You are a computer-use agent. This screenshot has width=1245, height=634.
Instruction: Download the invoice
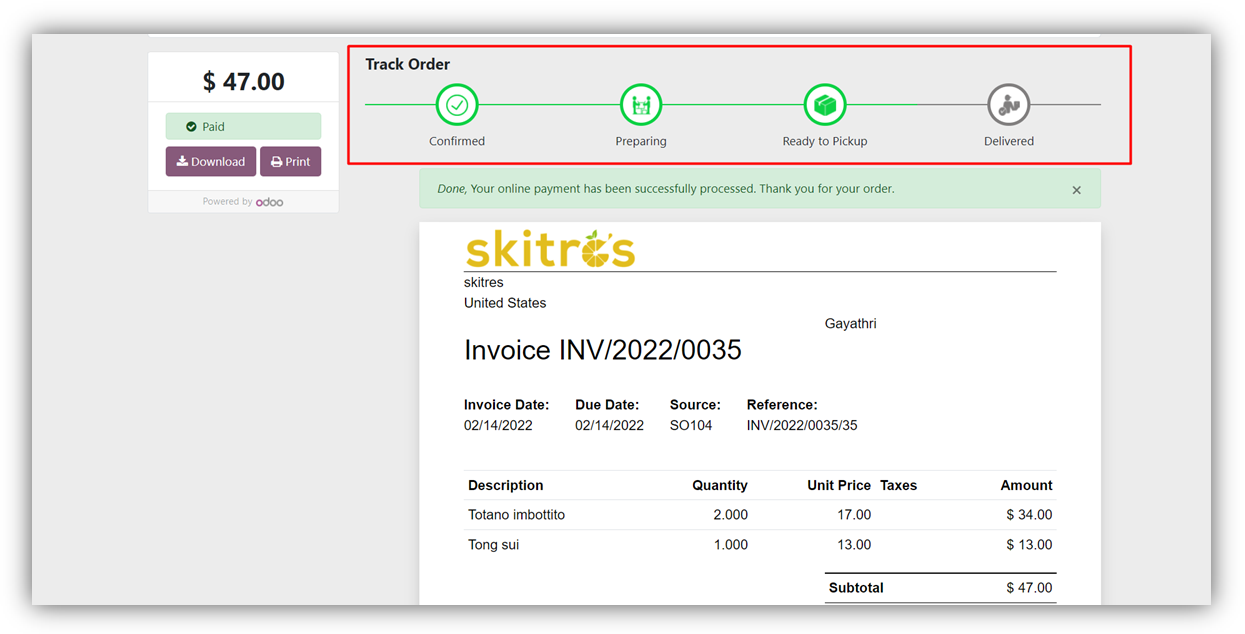pos(211,162)
